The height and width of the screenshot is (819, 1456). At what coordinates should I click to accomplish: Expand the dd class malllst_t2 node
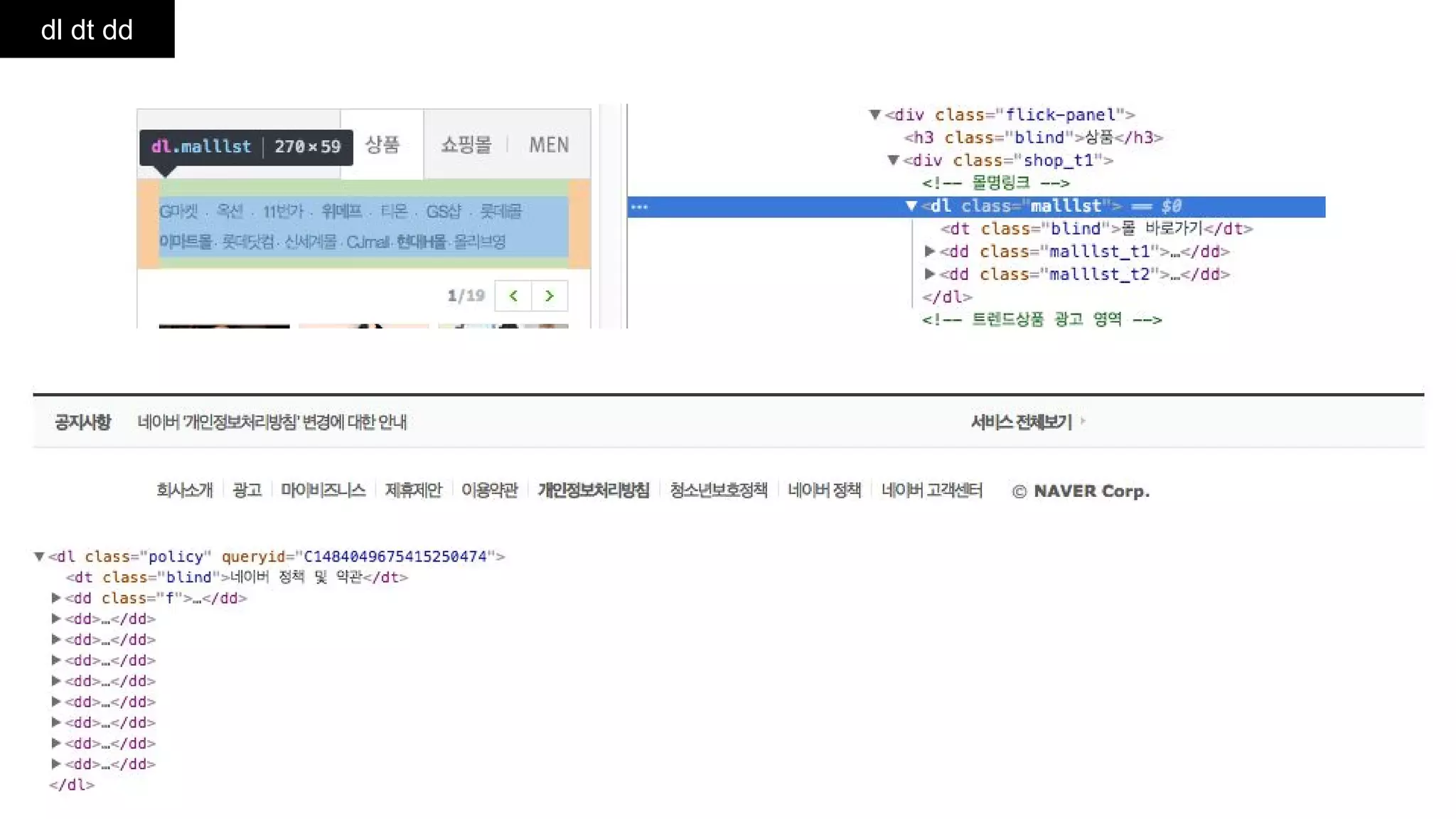coord(929,274)
